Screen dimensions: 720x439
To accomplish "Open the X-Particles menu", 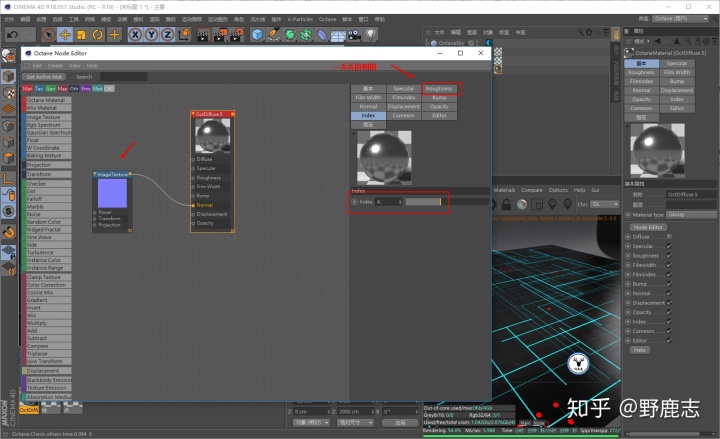I will (300, 19).
